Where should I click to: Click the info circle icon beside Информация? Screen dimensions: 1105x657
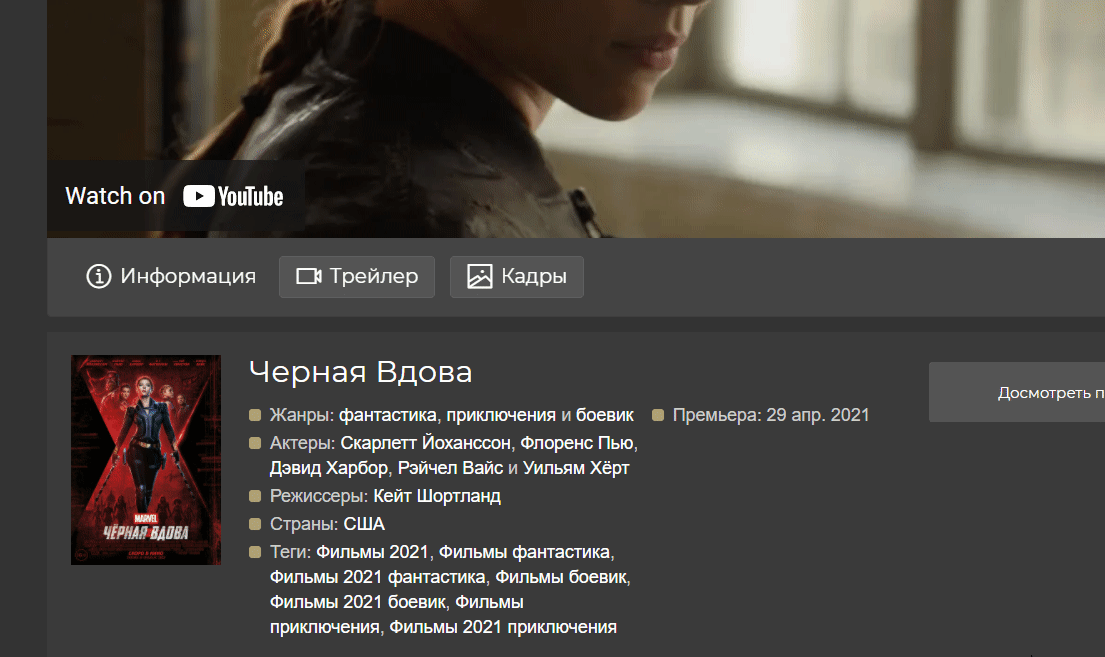coord(99,276)
